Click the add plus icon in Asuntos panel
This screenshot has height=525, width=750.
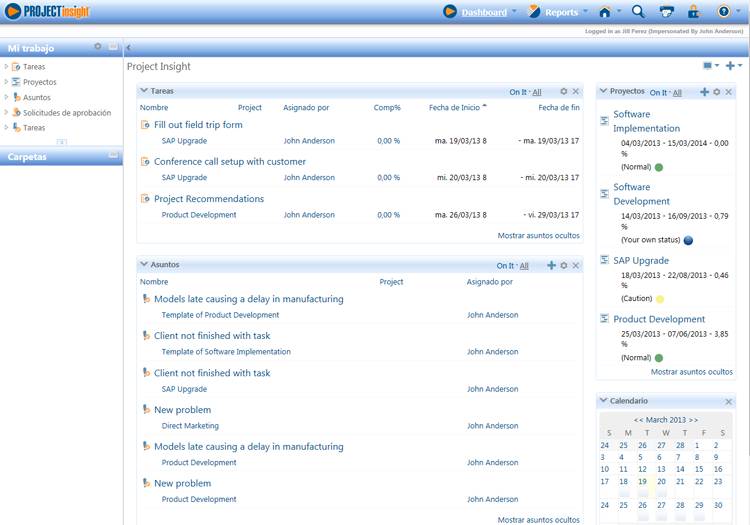551,265
